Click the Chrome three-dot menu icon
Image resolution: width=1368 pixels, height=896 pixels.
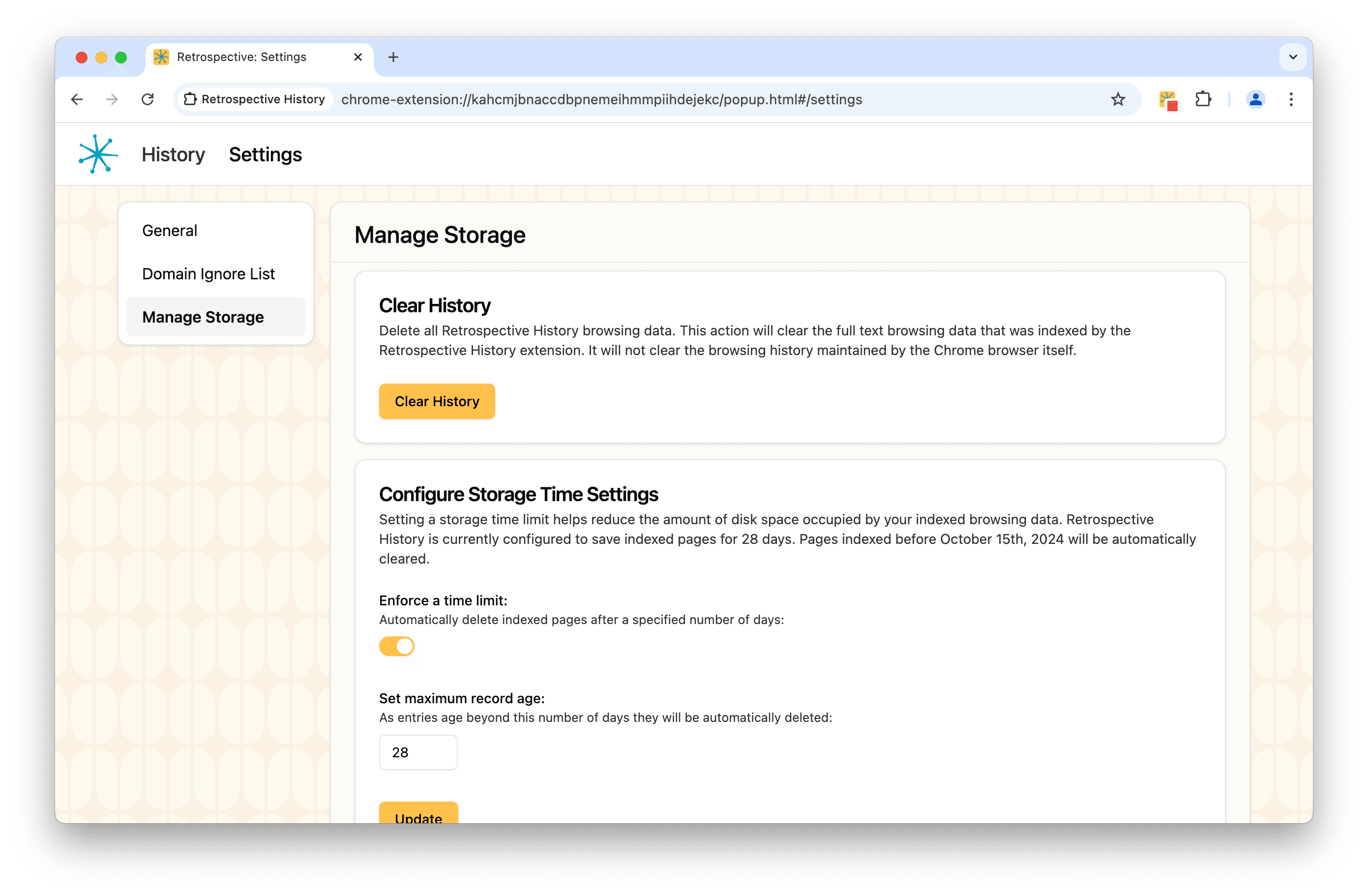[x=1293, y=99]
